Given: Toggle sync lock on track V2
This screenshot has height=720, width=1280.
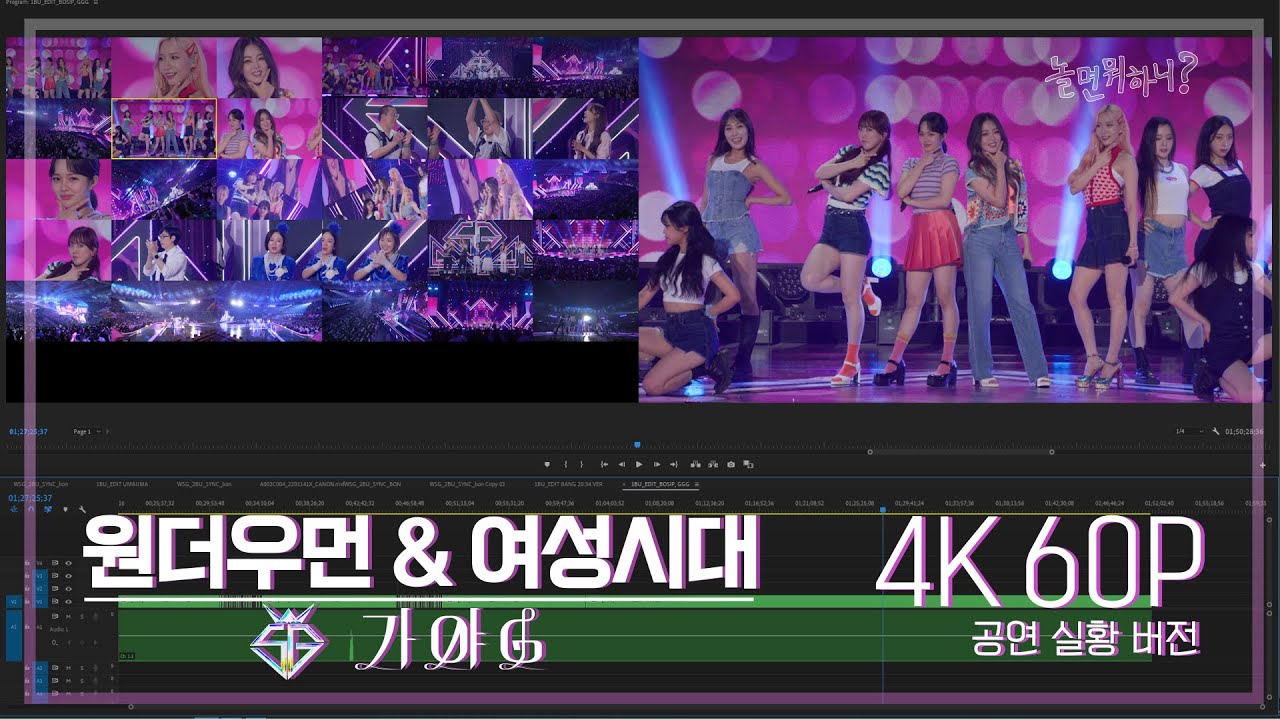Looking at the screenshot, I should (55, 589).
